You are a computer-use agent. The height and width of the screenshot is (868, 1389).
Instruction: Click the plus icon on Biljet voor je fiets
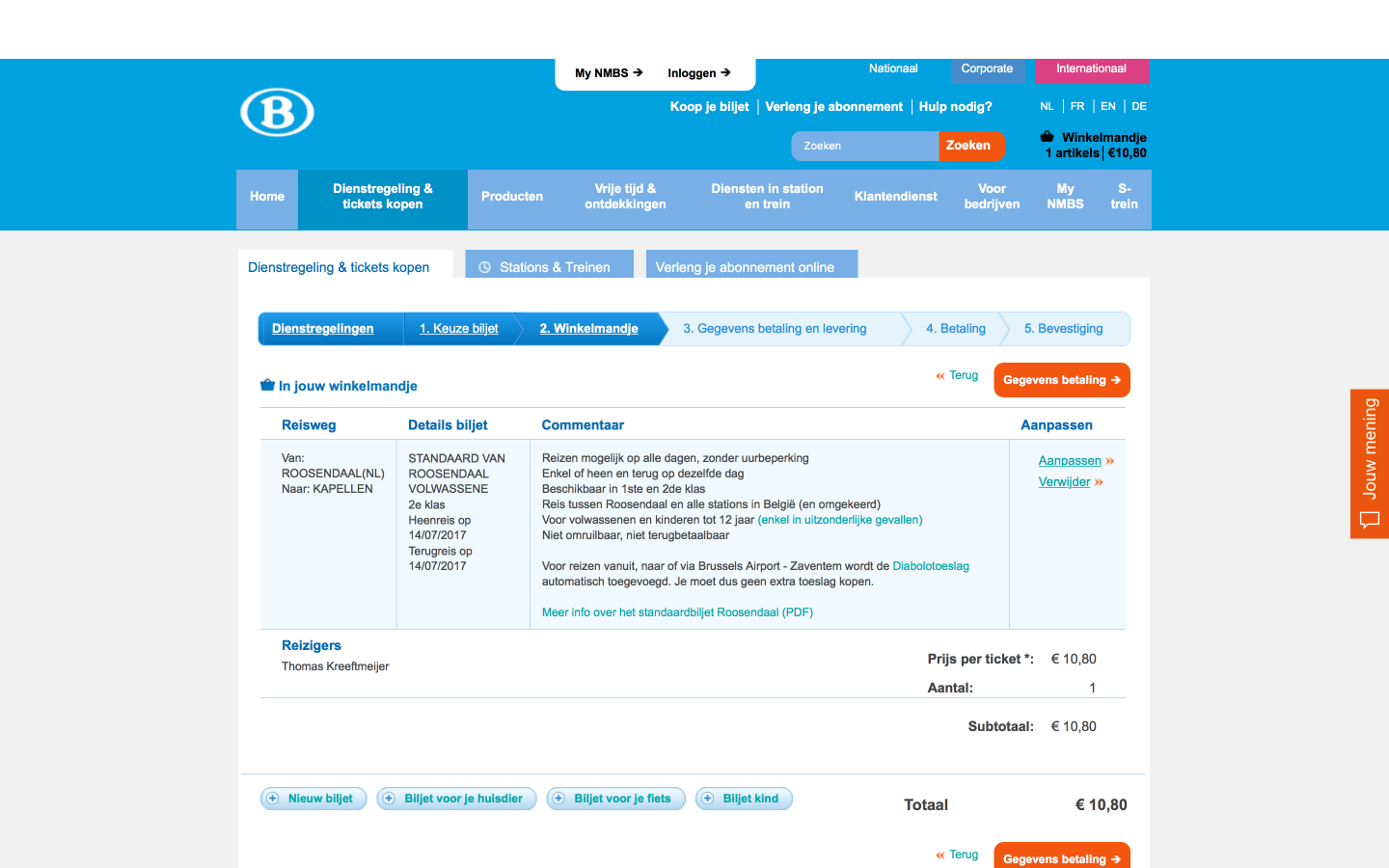[559, 799]
